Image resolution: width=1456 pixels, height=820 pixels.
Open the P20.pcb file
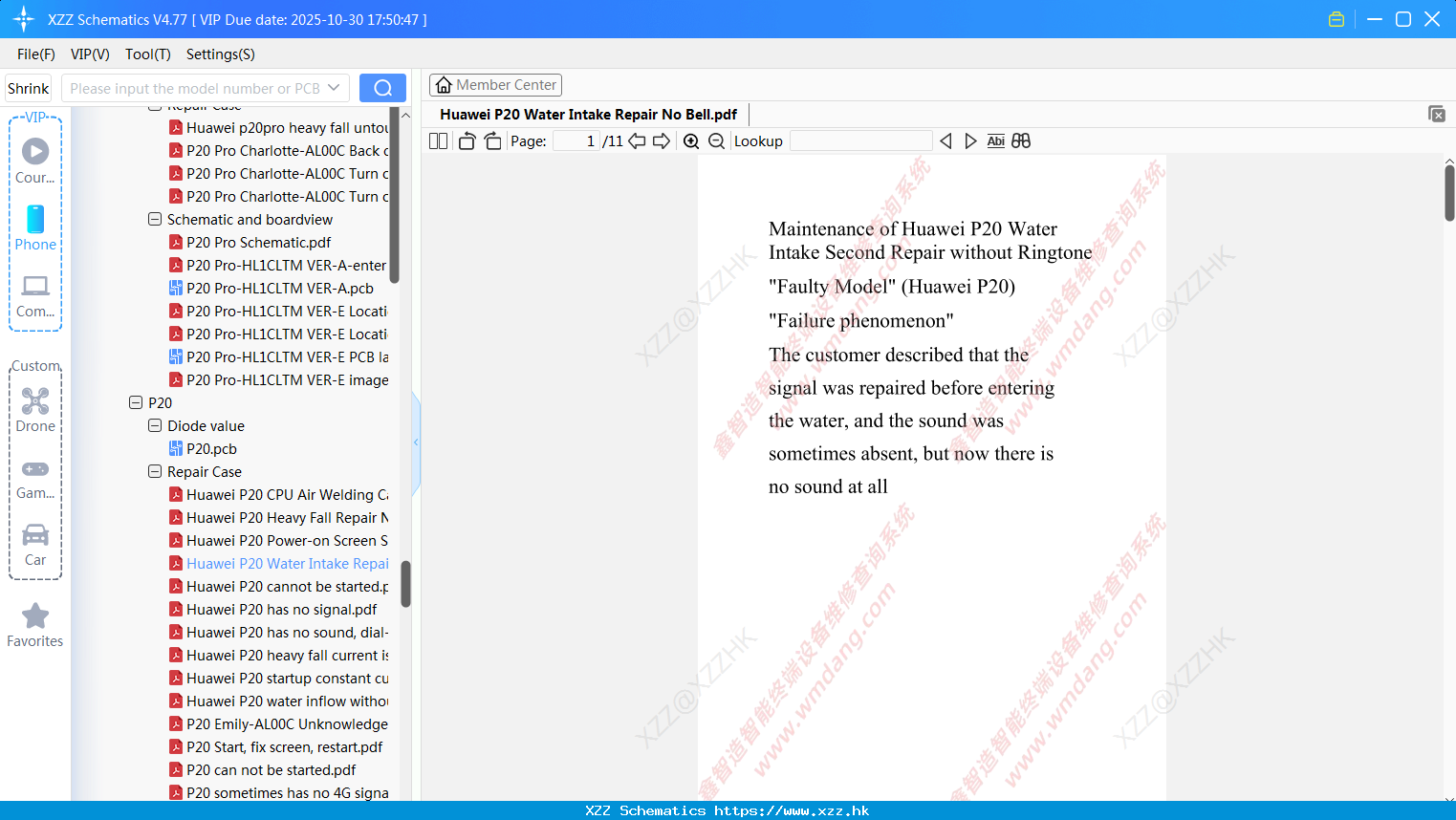coord(203,448)
